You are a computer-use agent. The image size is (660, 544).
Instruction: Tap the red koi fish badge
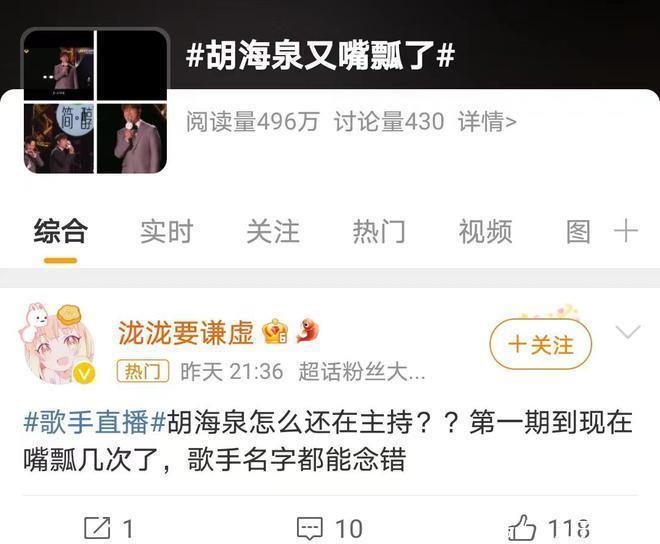point(308,331)
